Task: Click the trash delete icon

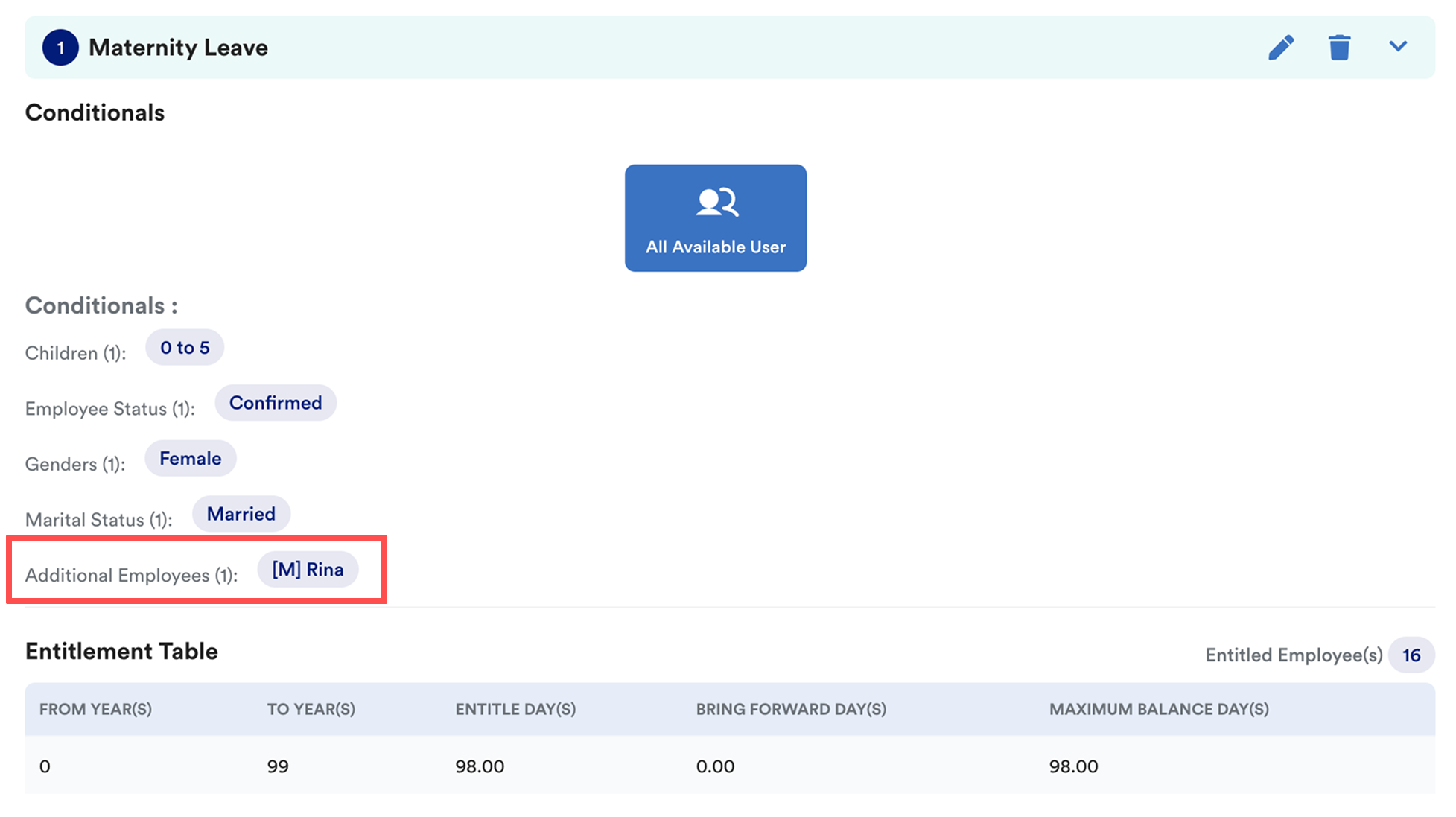Action: click(1339, 48)
